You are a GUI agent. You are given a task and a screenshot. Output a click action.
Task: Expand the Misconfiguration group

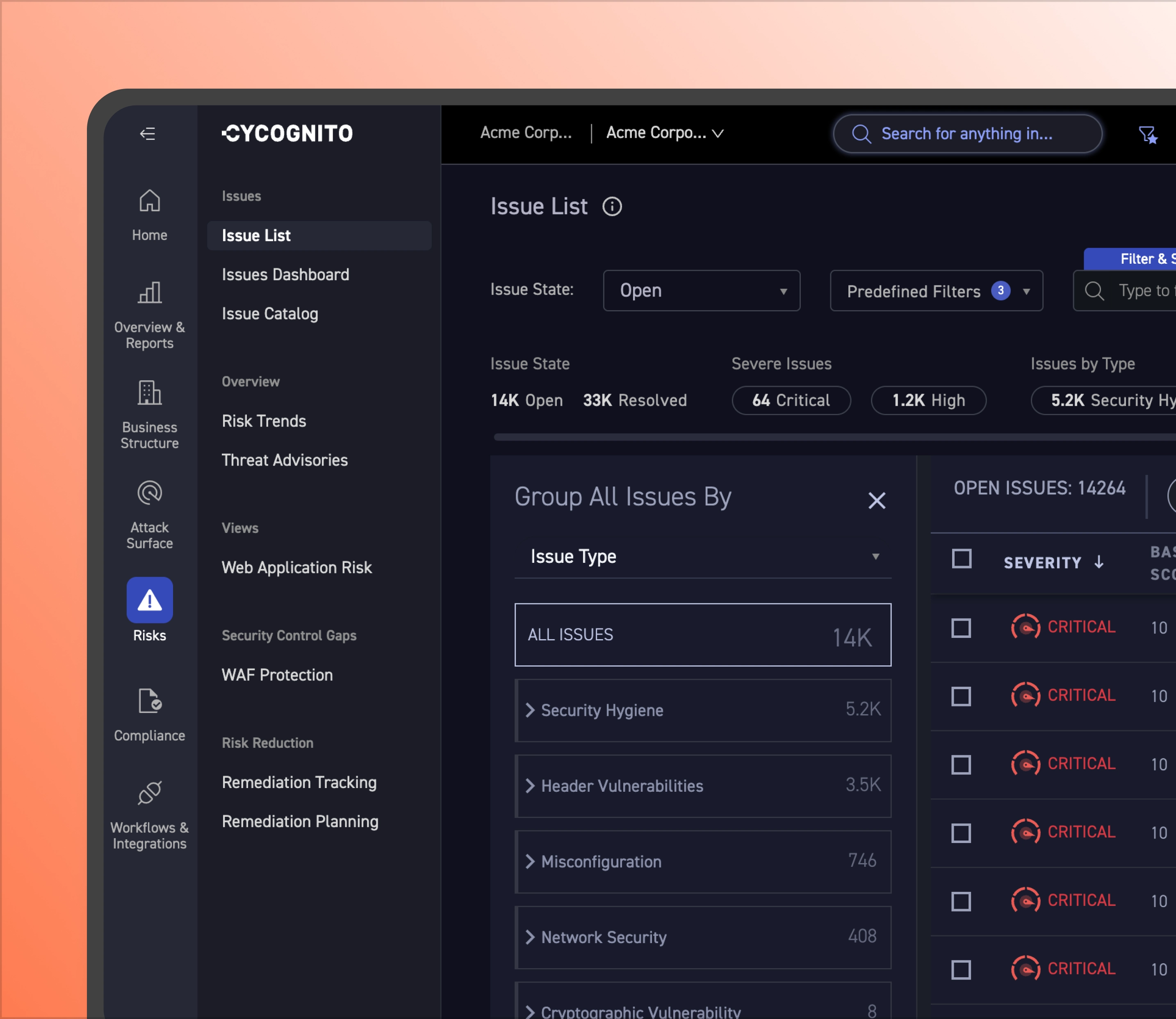click(702, 861)
